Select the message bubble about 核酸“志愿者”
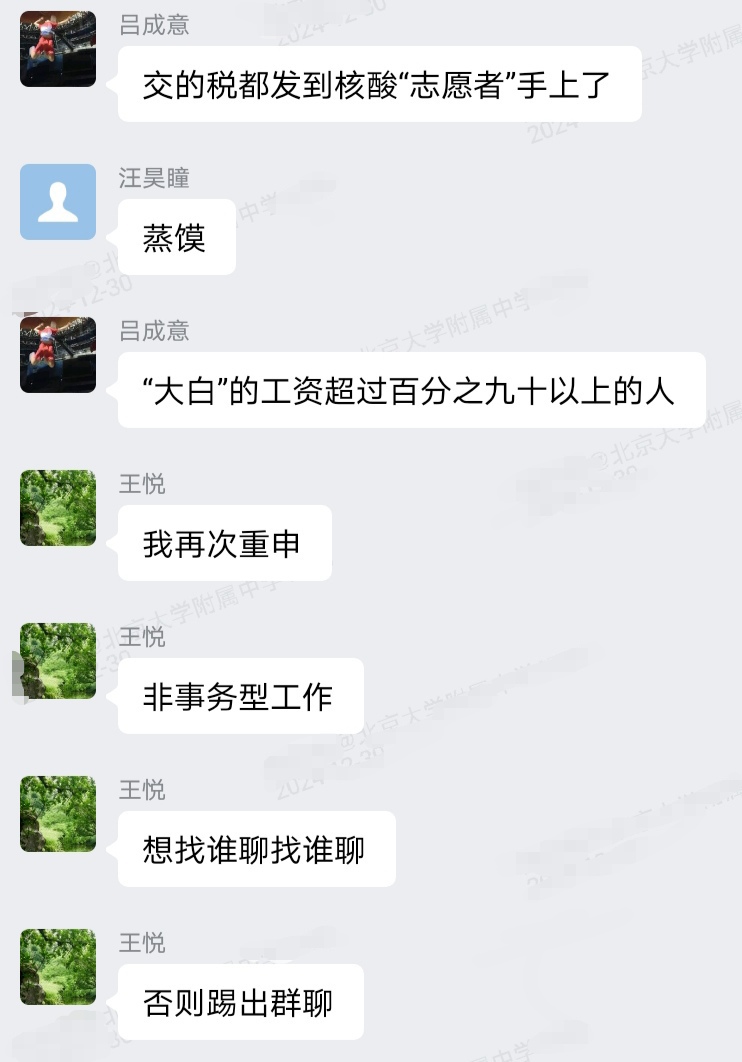 tap(380, 84)
